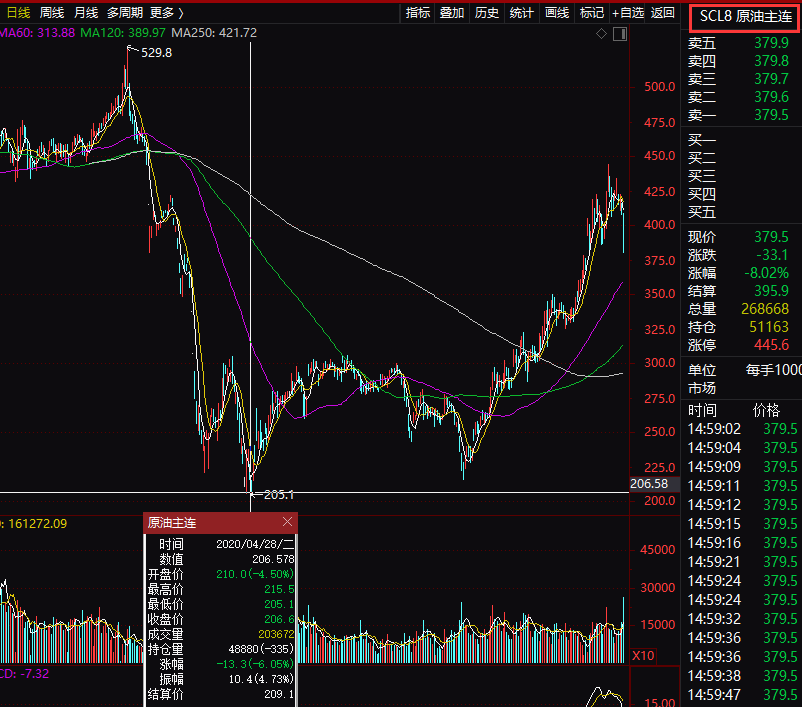Expand the 更多 periods menu
Screen dimensions: 802x707
pyautogui.click(x=166, y=12)
